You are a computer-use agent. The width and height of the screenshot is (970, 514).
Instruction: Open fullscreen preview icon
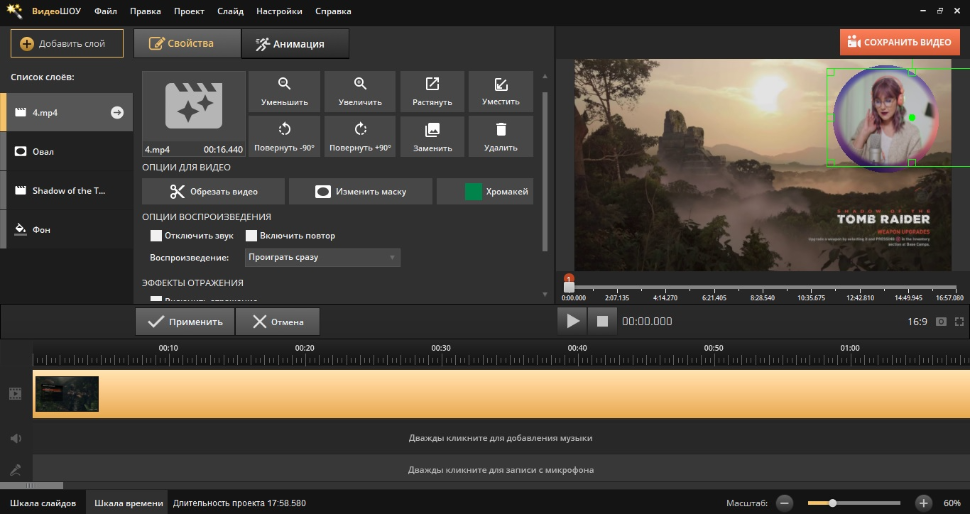click(x=959, y=322)
